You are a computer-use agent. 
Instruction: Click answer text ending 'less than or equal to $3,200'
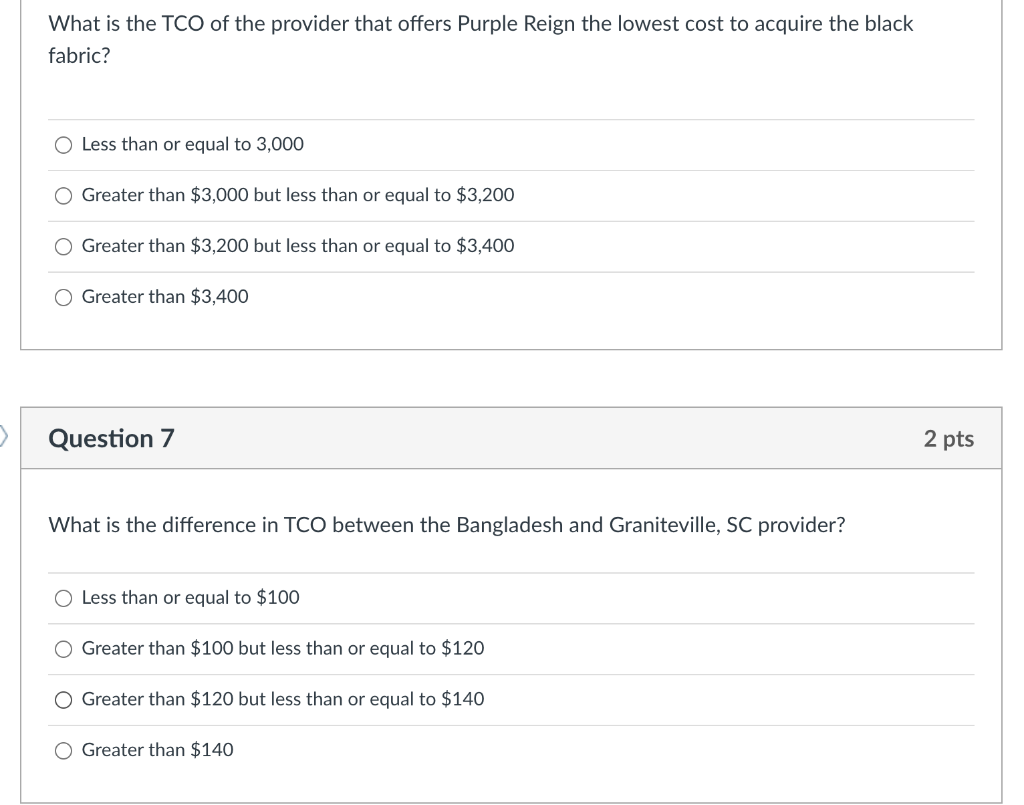point(298,195)
